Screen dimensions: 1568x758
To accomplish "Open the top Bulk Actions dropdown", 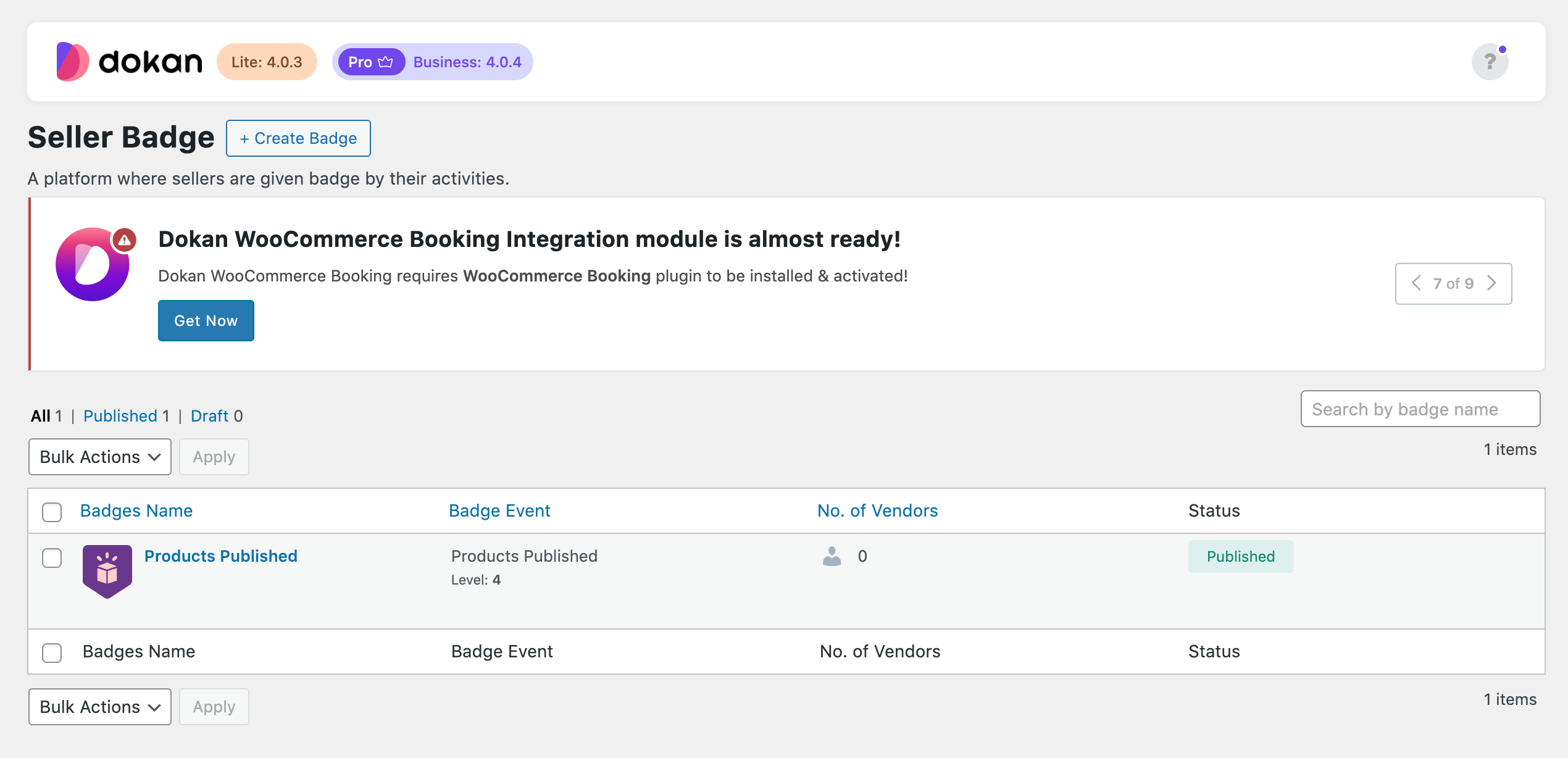I will pyautogui.click(x=100, y=457).
